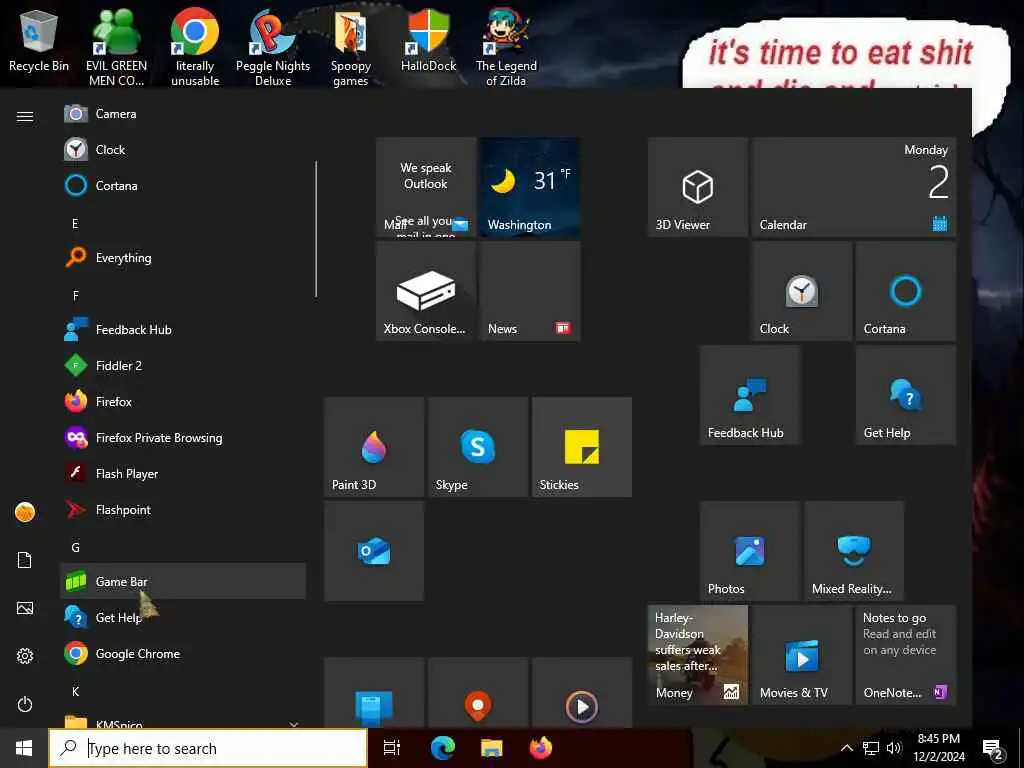Show hidden system tray icons
Viewport: 1024px width, 768px height.
tap(846, 748)
